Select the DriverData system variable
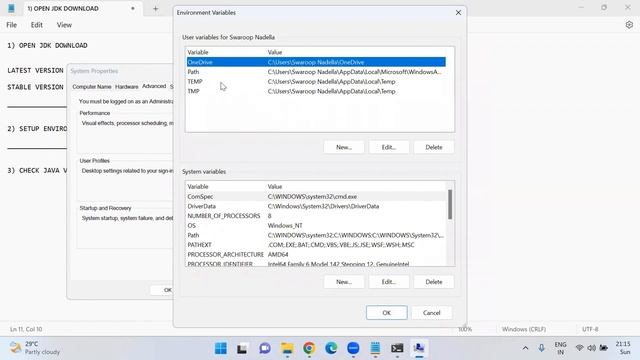The width and height of the screenshot is (640, 360). pyautogui.click(x=316, y=207)
